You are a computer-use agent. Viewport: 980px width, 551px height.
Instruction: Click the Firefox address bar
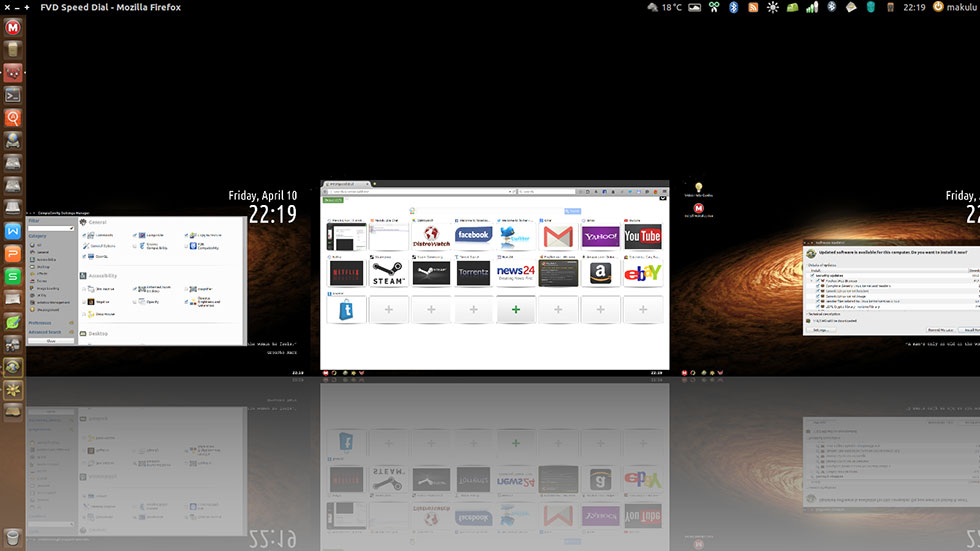click(x=422, y=192)
